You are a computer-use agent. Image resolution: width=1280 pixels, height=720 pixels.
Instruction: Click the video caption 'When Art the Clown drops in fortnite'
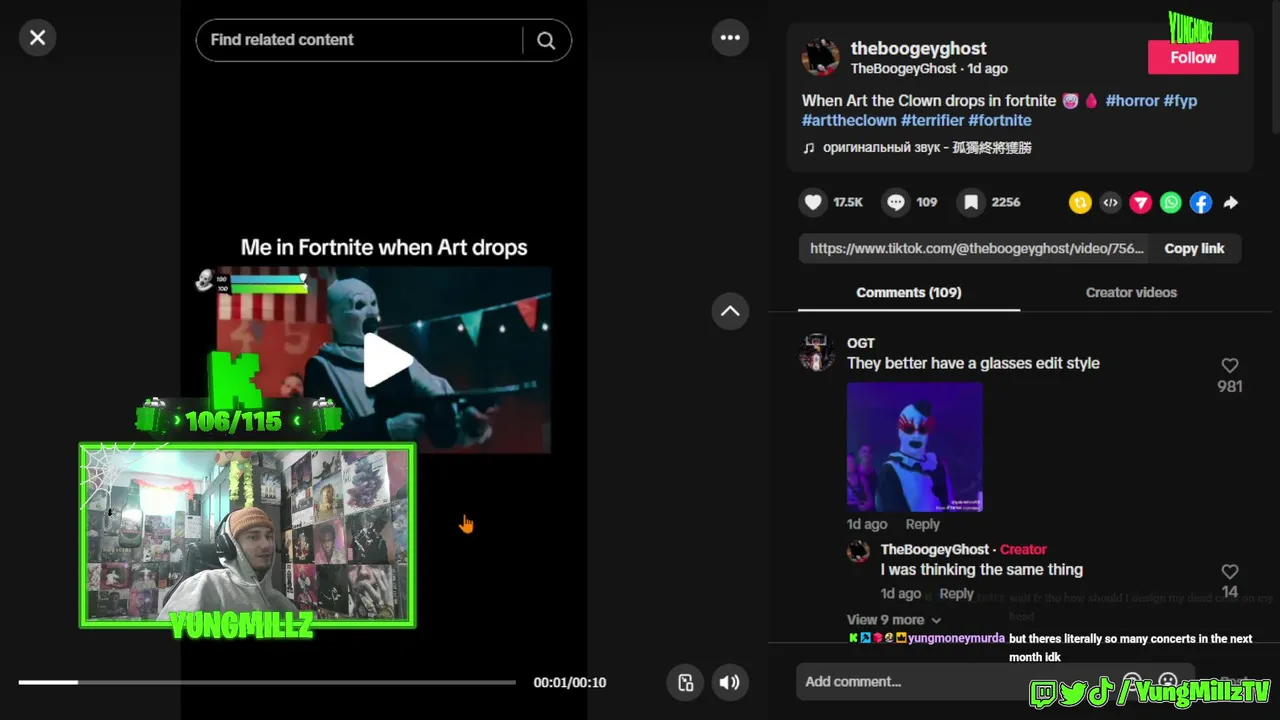click(x=929, y=100)
